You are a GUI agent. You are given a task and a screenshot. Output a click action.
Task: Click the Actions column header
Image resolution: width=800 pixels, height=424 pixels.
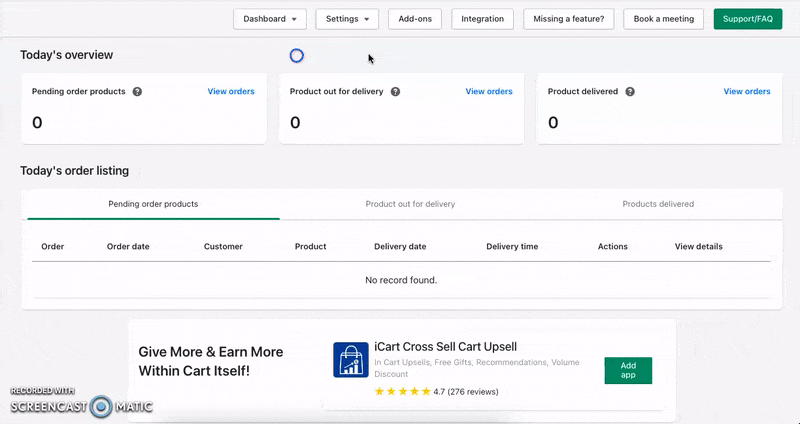click(x=612, y=246)
